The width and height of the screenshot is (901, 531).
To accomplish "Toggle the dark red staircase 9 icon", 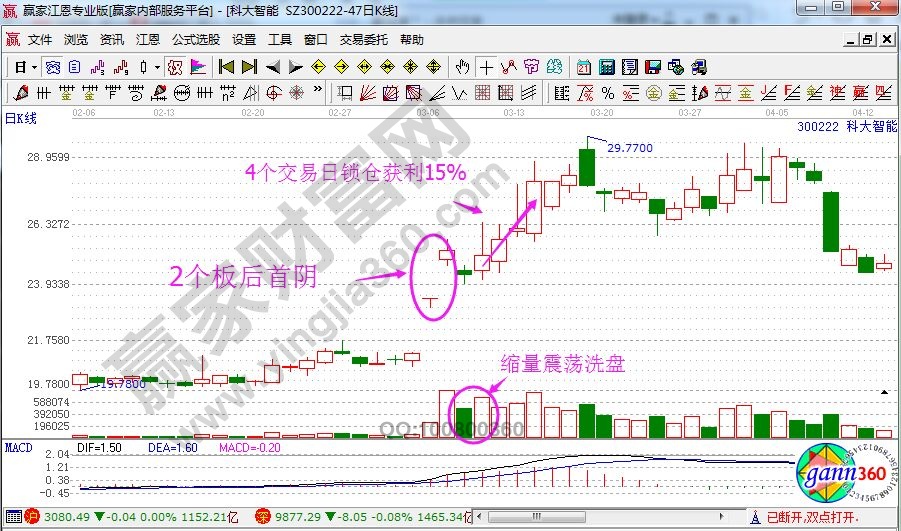I will (121, 67).
